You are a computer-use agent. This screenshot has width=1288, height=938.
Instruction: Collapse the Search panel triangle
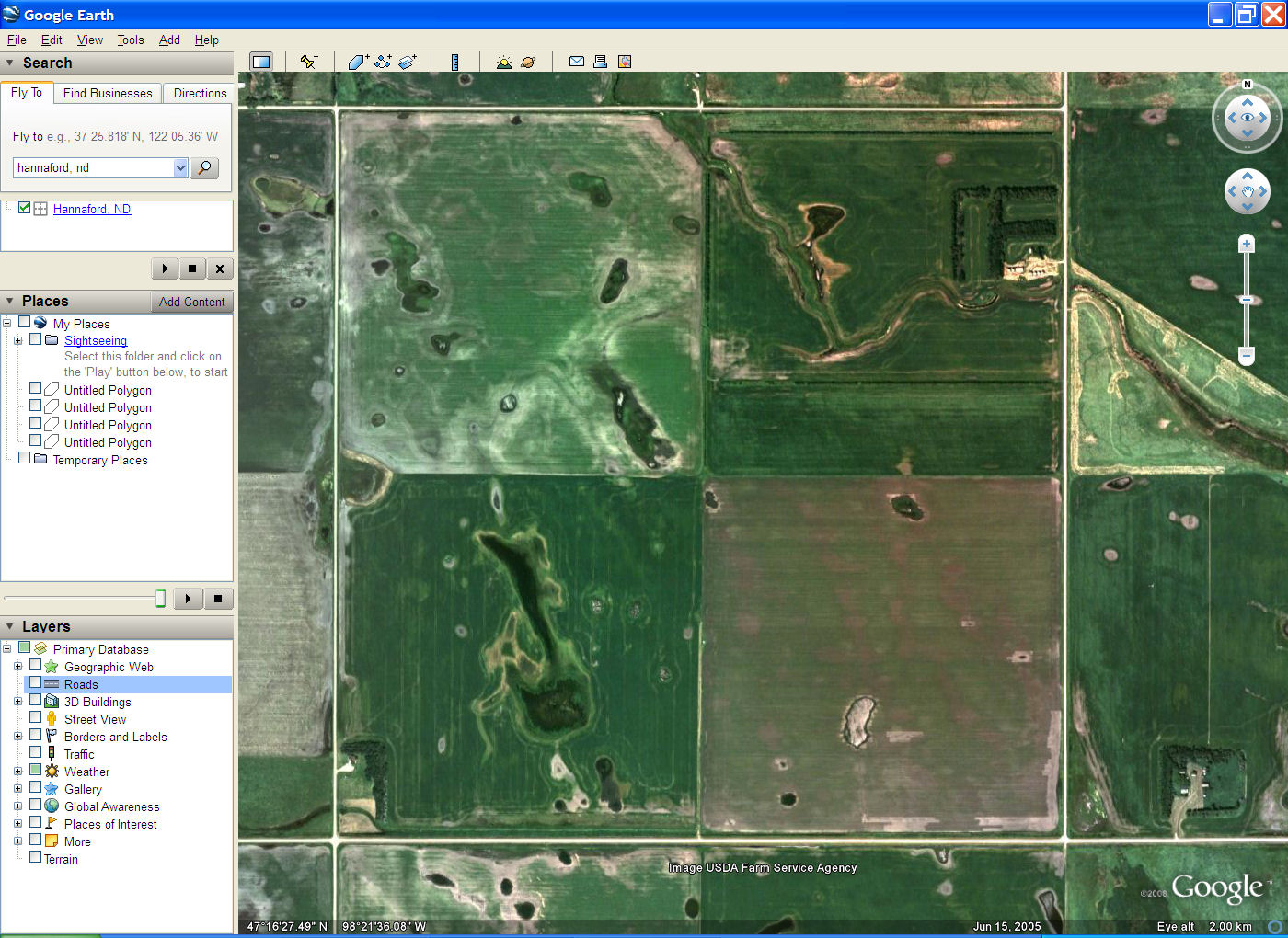click(10, 63)
